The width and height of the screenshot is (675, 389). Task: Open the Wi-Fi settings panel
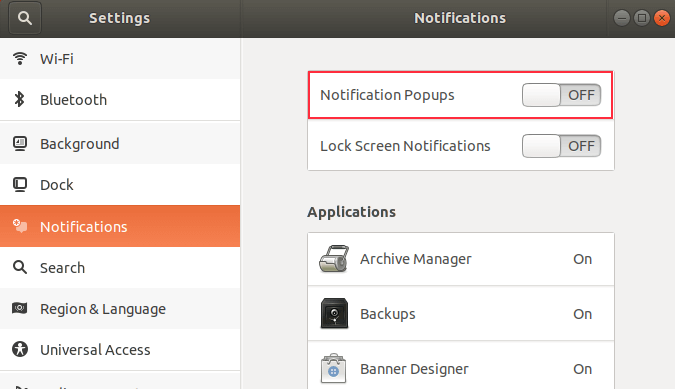click(120, 59)
